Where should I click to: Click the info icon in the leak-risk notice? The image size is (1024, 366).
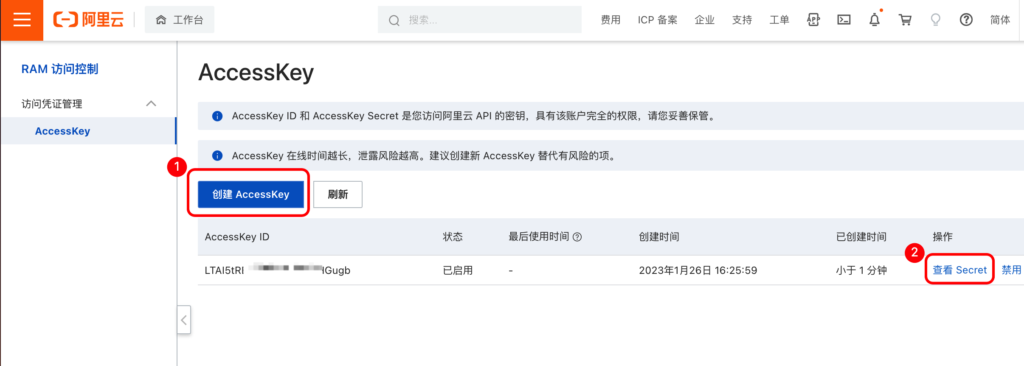[x=217, y=156]
